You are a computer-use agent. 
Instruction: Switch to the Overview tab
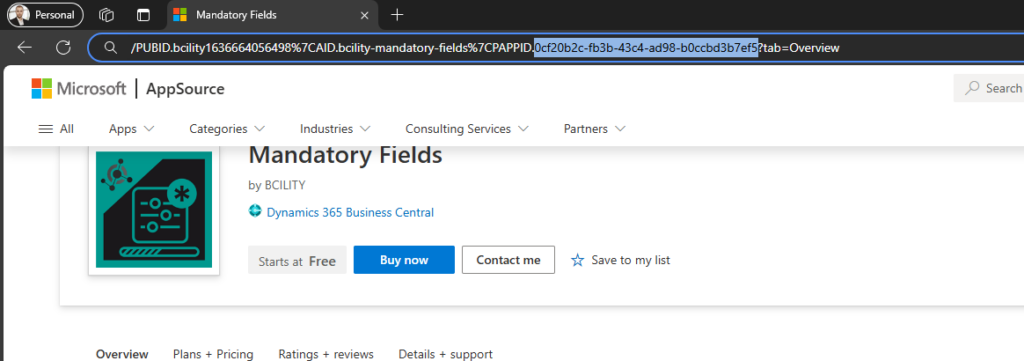[122, 354]
